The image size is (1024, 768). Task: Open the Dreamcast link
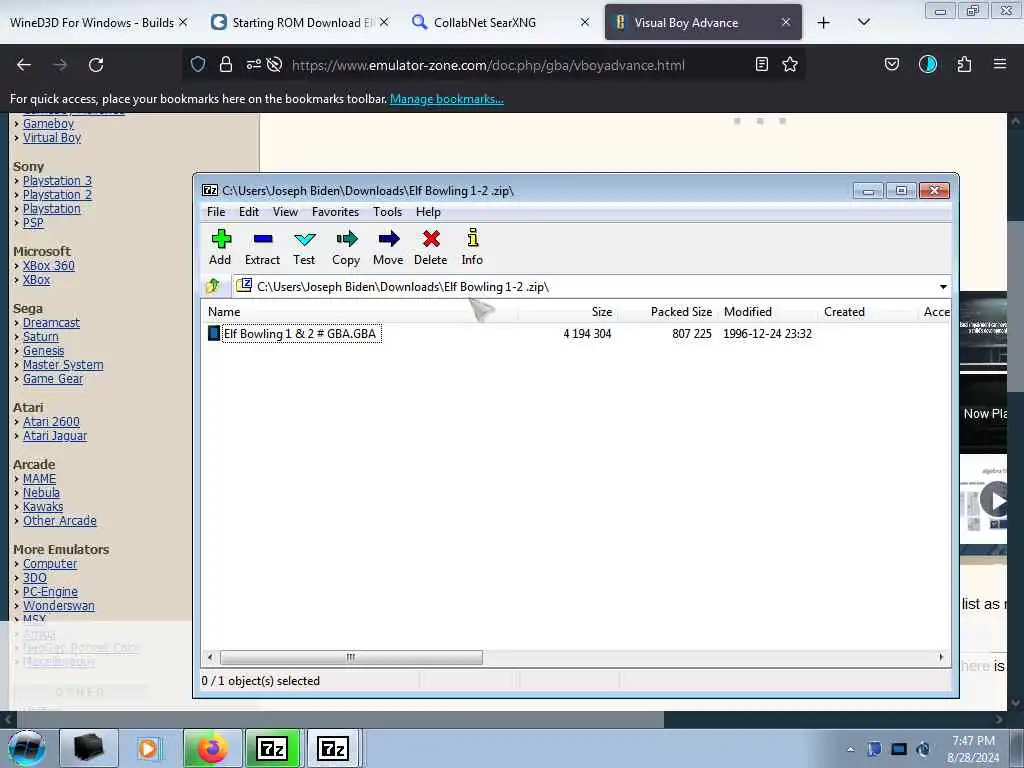click(x=52, y=323)
